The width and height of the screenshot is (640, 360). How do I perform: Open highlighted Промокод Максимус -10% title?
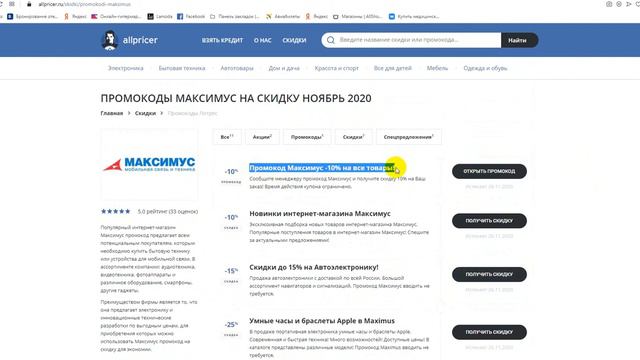pyautogui.click(x=322, y=168)
